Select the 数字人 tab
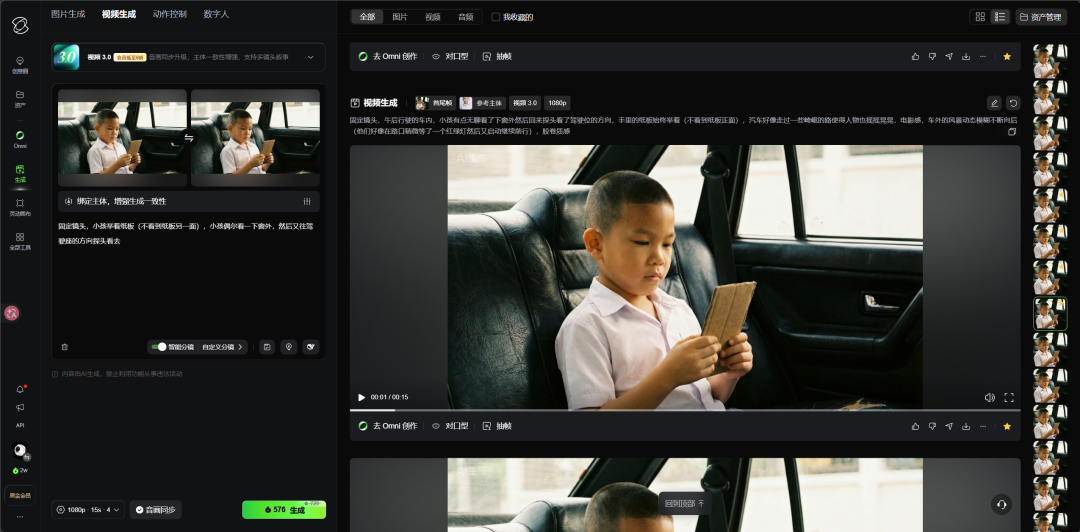The width and height of the screenshot is (1080, 532). tap(216, 15)
